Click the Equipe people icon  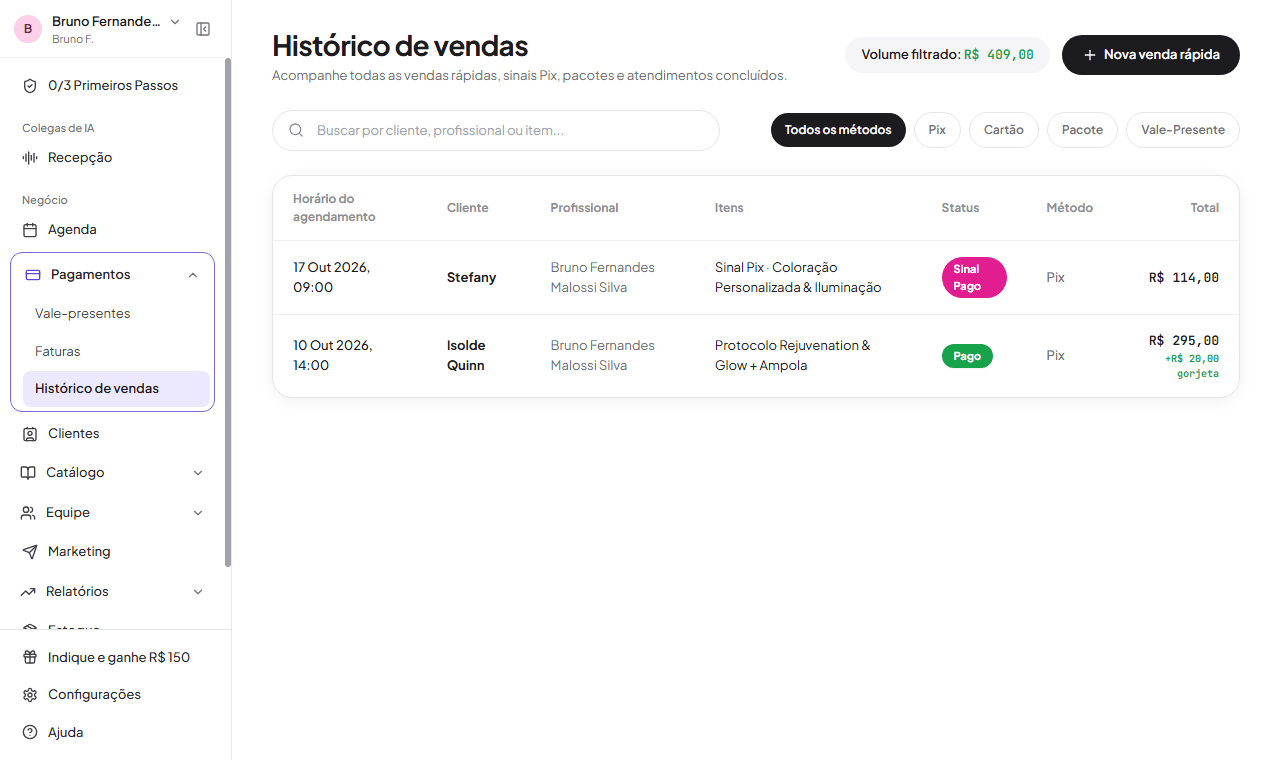[x=28, y=513]
